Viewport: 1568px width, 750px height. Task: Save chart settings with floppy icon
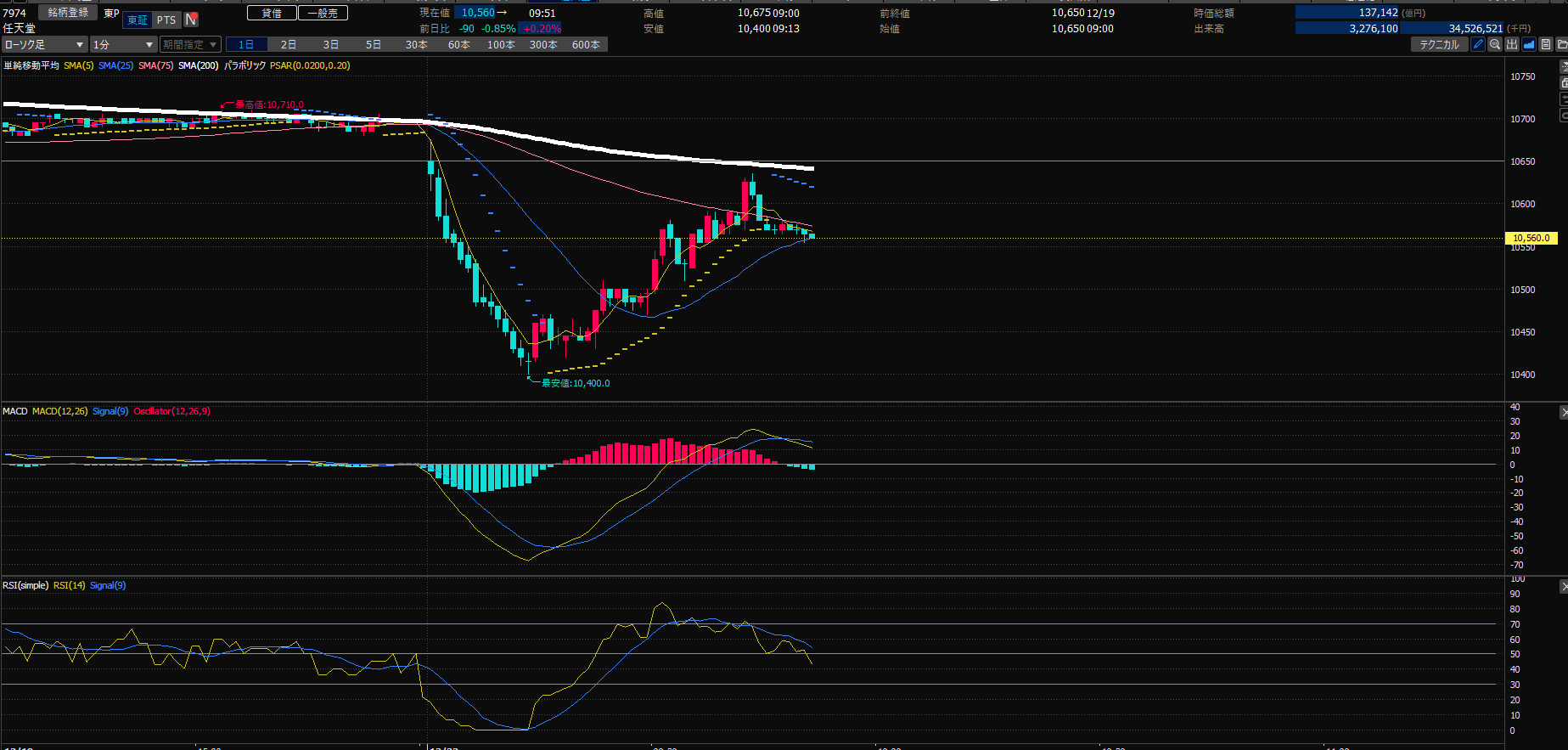(1546, 45)
